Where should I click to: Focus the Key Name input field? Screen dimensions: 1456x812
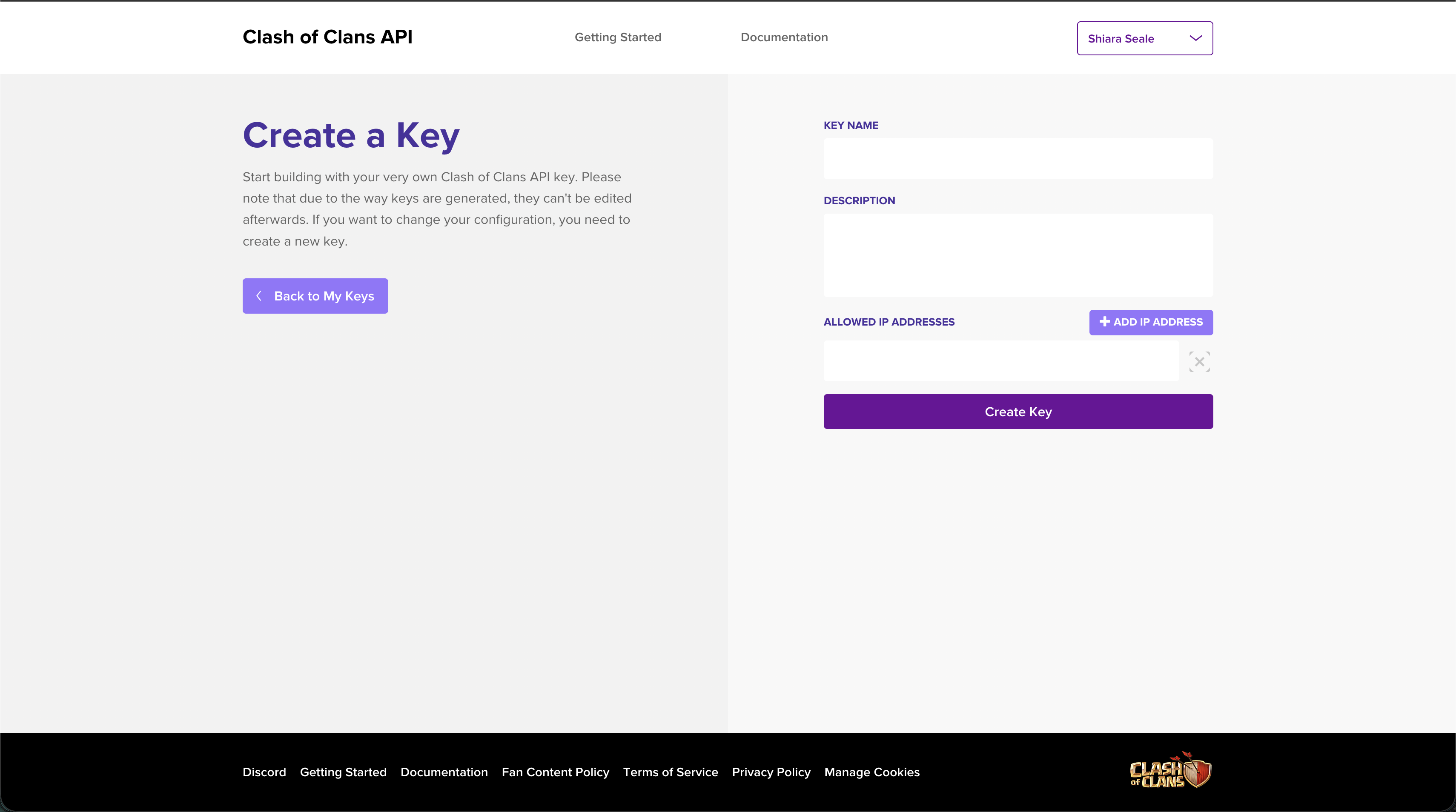[x=1018, y=159]
